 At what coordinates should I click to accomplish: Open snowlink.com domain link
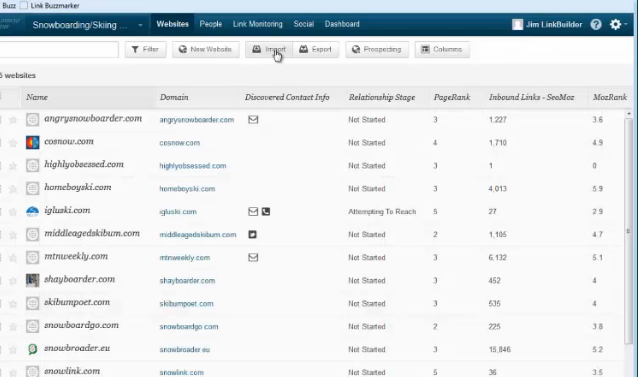point(181,372)
